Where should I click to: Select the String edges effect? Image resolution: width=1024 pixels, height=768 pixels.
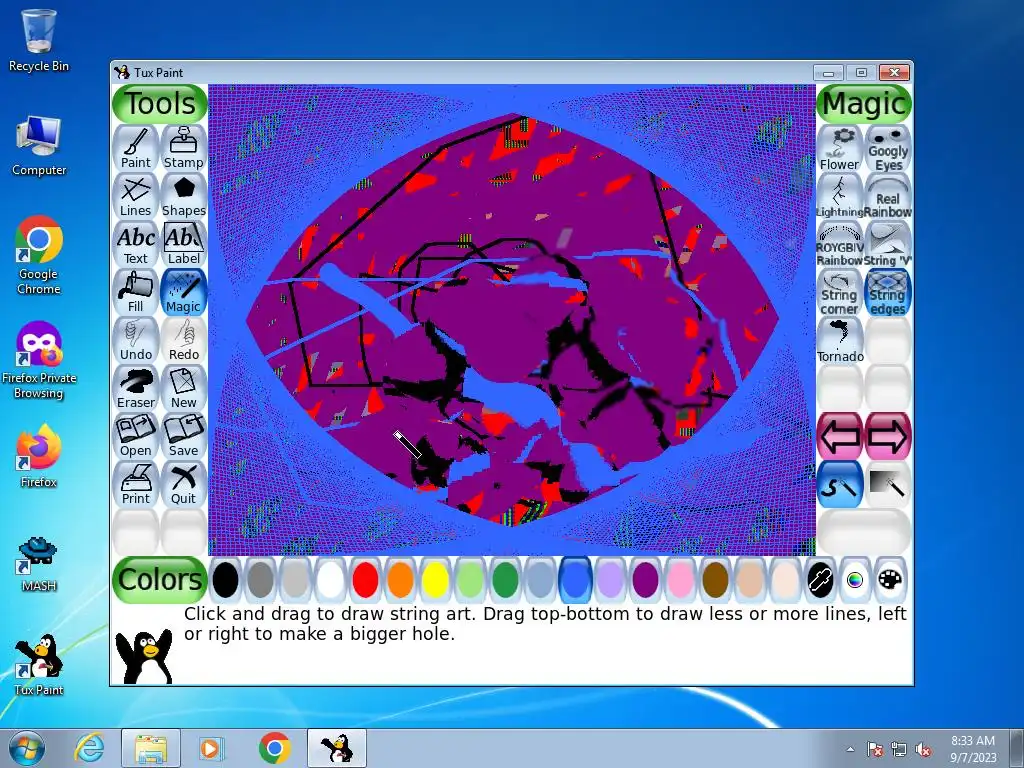(x=888, y=292)
